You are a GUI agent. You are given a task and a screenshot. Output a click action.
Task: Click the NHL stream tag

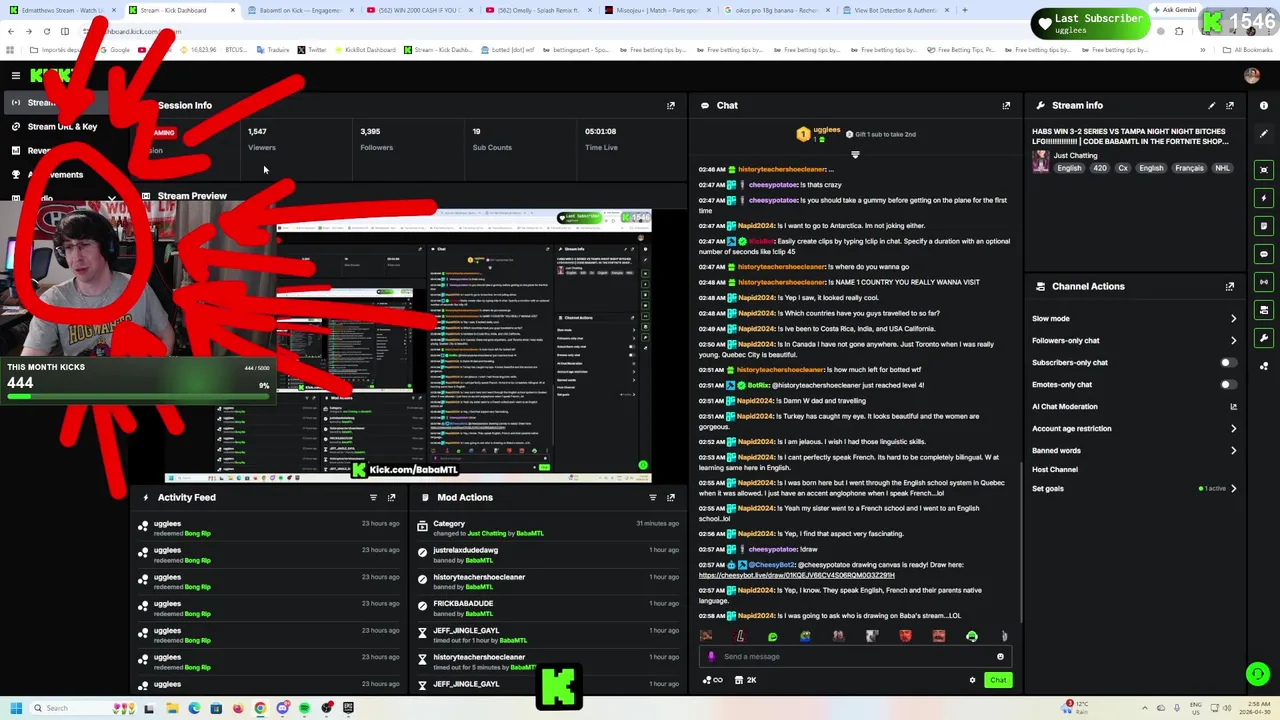1222,168
